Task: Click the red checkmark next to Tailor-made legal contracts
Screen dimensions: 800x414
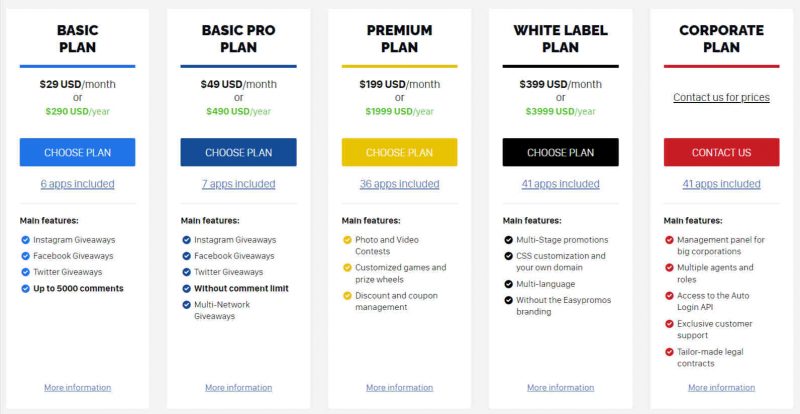Action: point(669,352)
